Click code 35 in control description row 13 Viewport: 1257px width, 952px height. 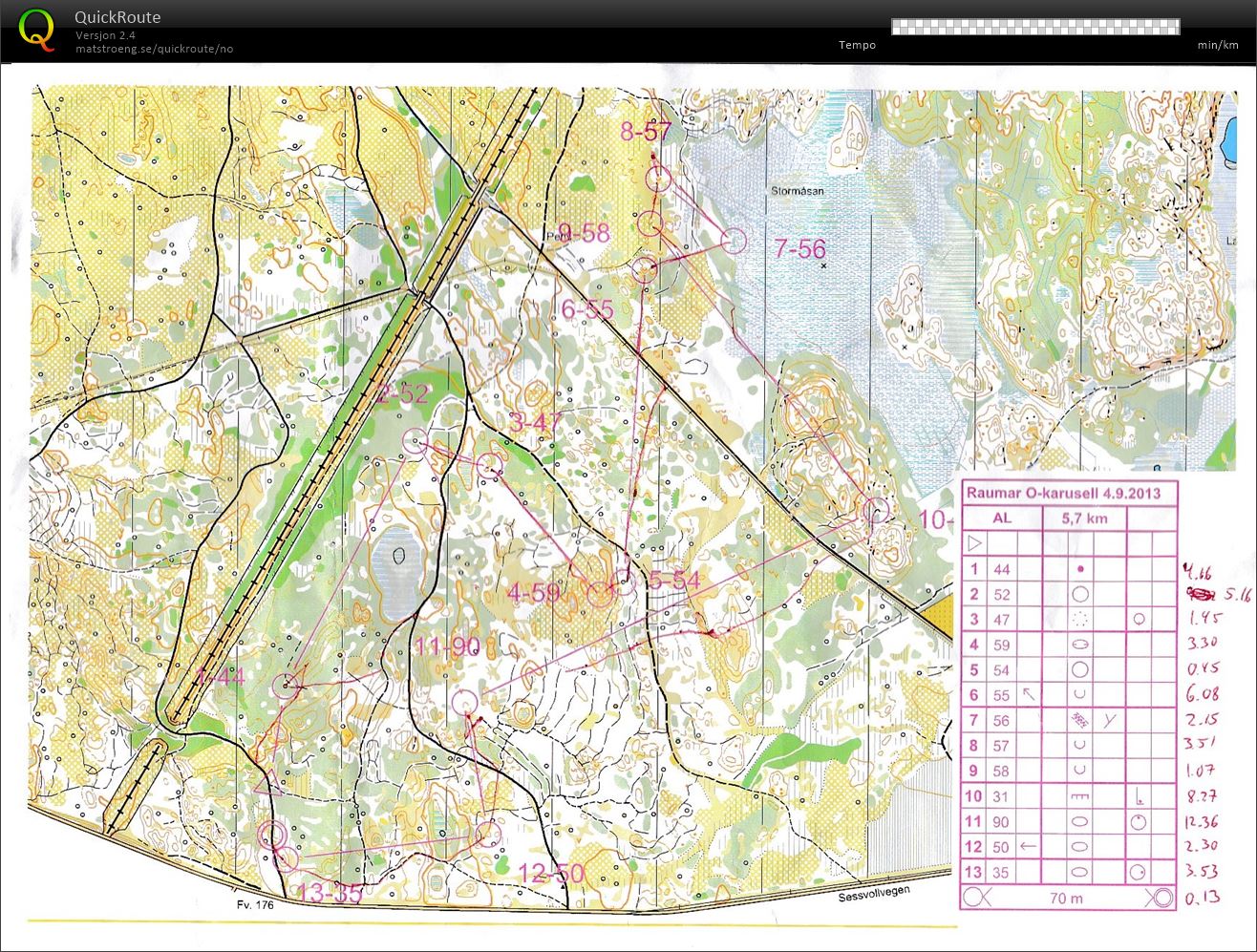click(1002, 872)
